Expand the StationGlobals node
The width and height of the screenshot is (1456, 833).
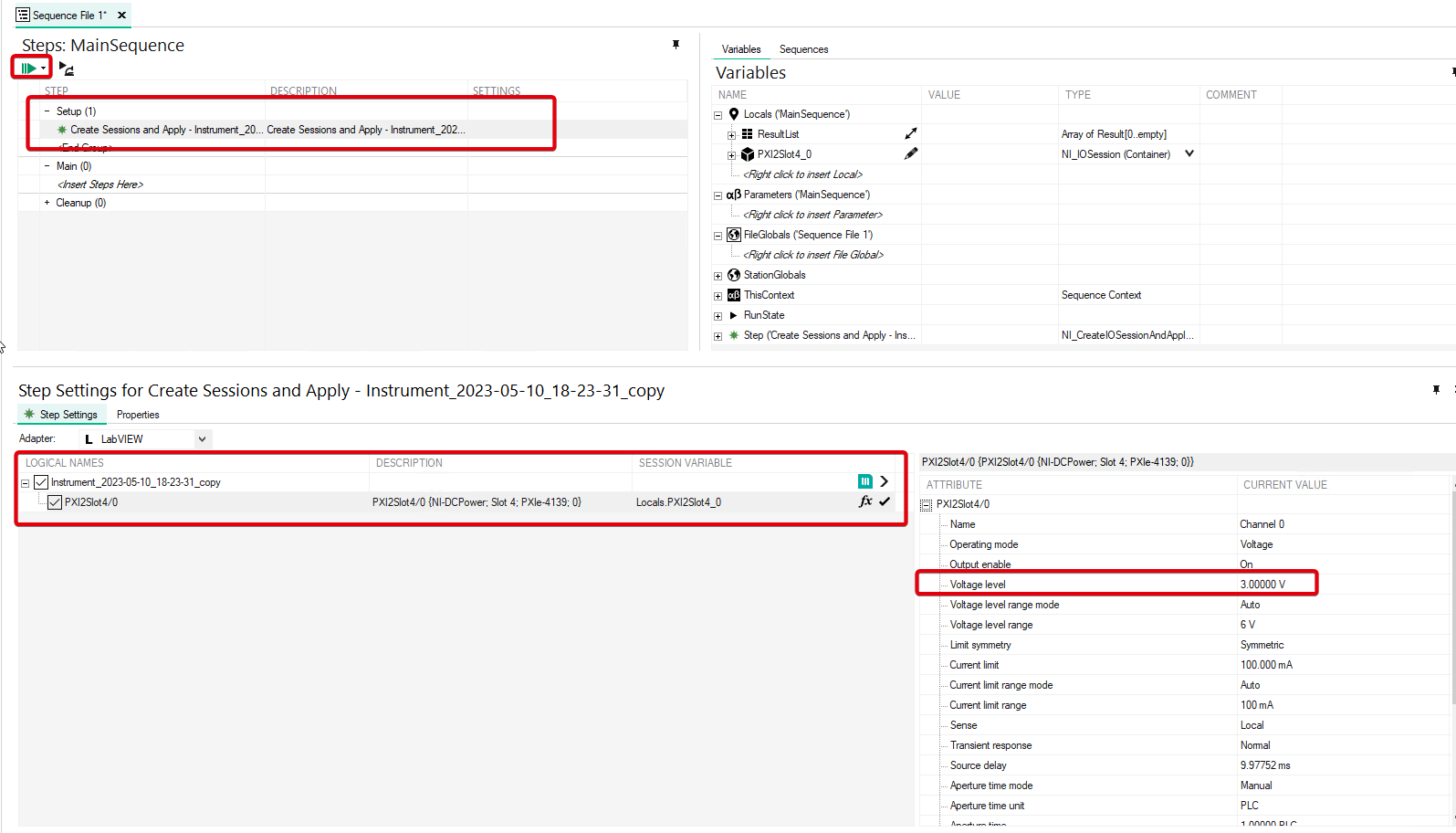(x=718, y=276)
